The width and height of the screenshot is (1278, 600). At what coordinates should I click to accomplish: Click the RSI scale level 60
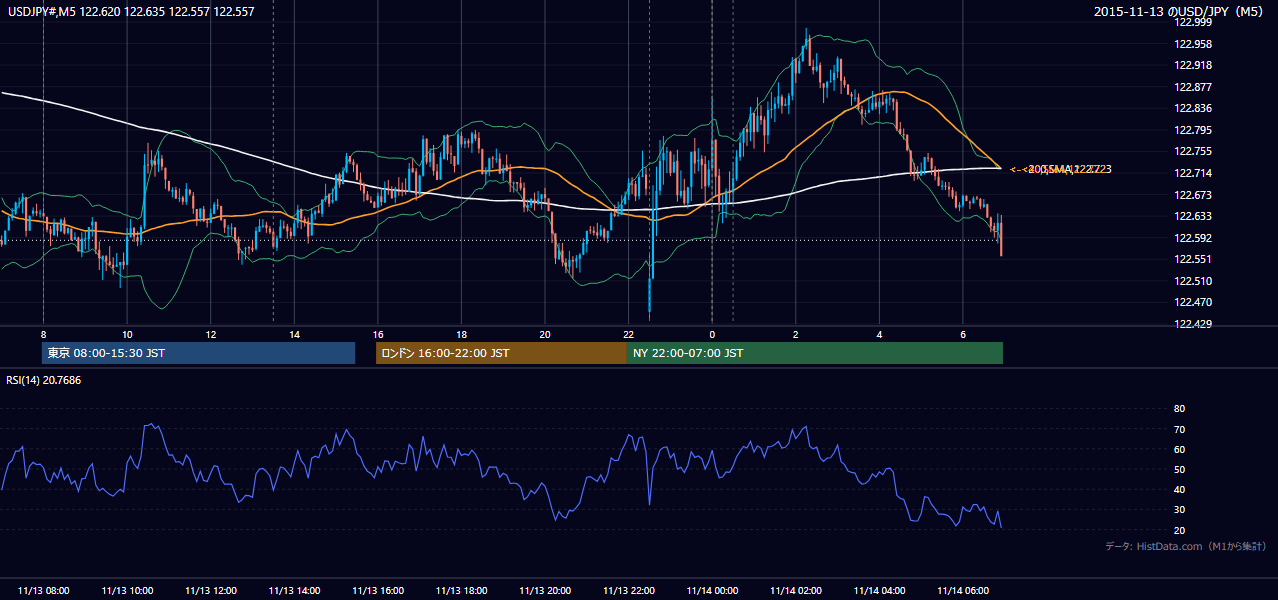(1179, 449)
